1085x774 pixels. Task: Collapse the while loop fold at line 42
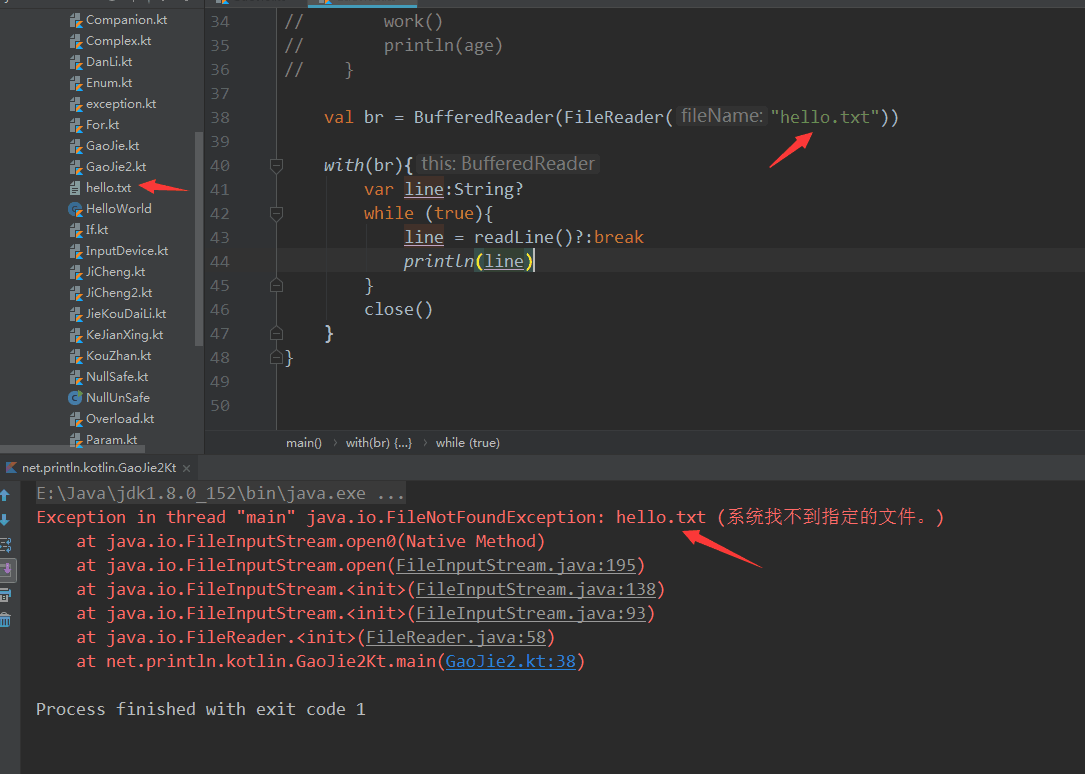276,214
